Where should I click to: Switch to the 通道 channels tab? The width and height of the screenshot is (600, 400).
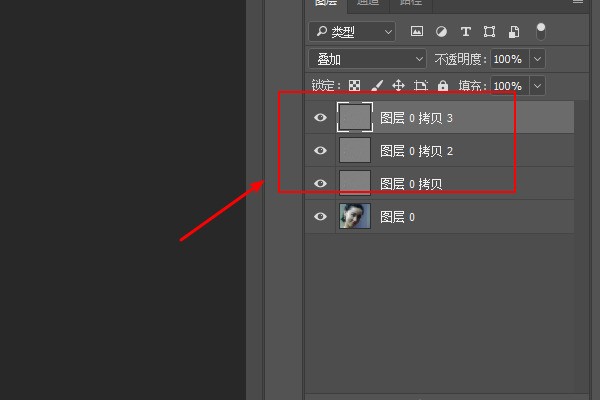(x=368, y=3)
